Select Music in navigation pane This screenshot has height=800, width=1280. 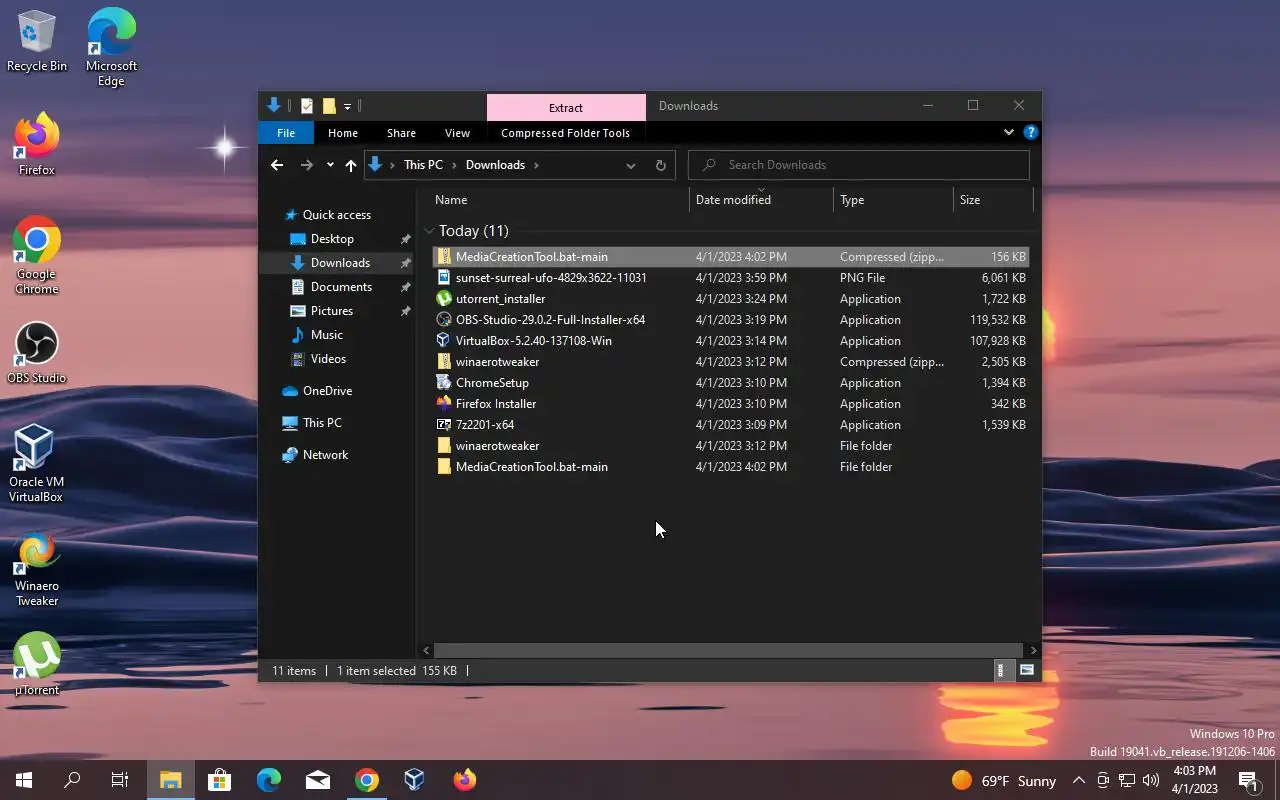(326, 335)
